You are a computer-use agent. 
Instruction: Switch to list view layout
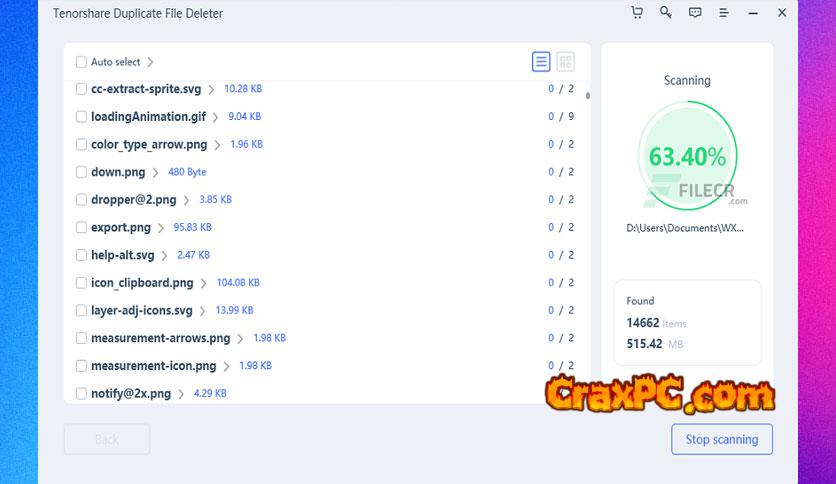[541, 62]
